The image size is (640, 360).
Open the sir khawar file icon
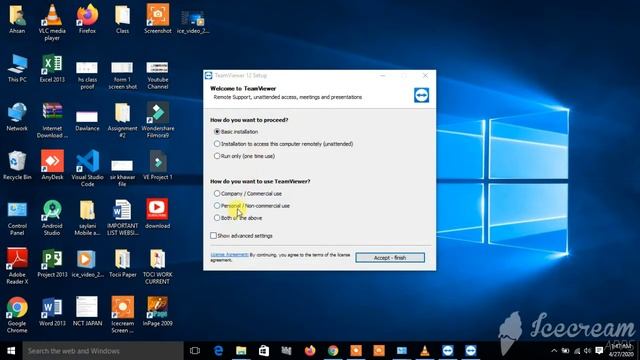(122, 173)
